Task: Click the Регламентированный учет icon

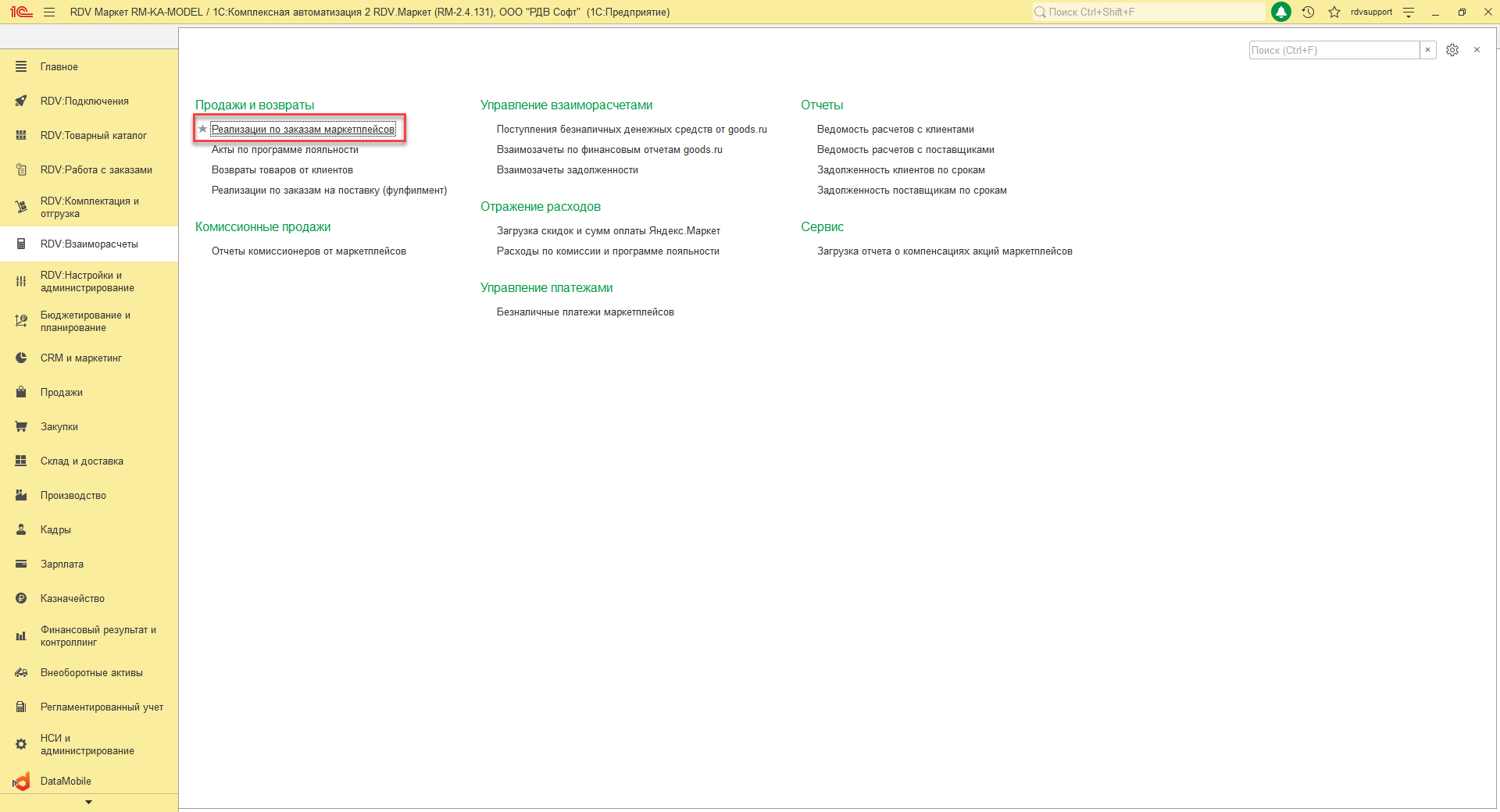Action: click(21, 707)
